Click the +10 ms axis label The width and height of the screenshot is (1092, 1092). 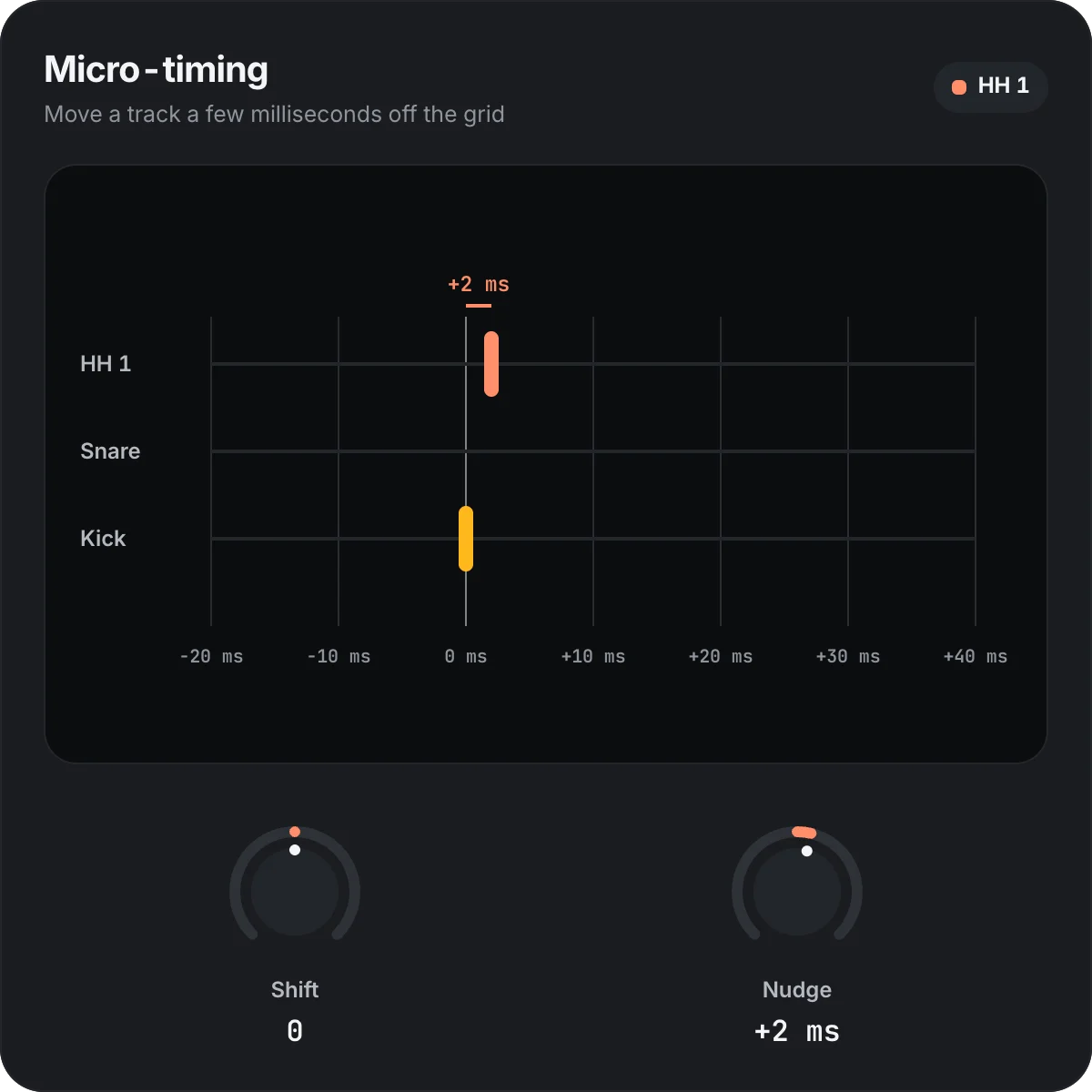pos(593,656)
